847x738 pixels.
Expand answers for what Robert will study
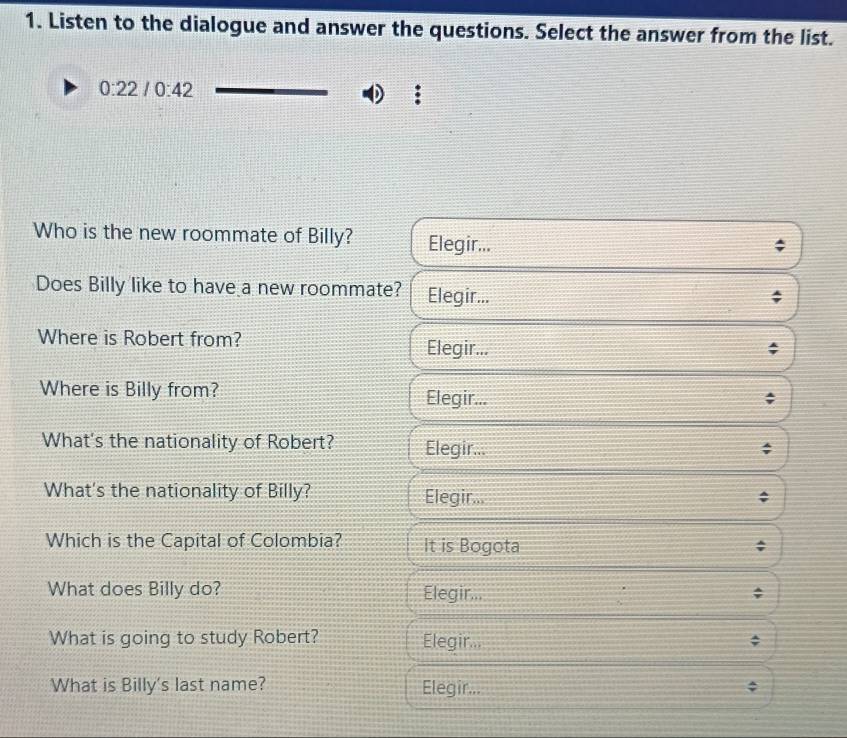click(590, 641)
